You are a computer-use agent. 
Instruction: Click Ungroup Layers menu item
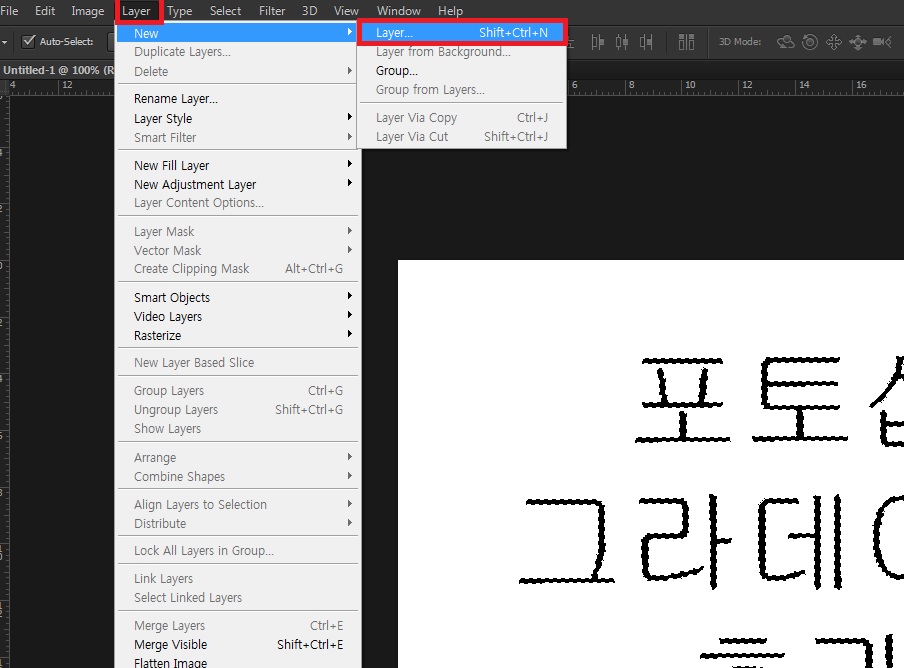point(238,410)
